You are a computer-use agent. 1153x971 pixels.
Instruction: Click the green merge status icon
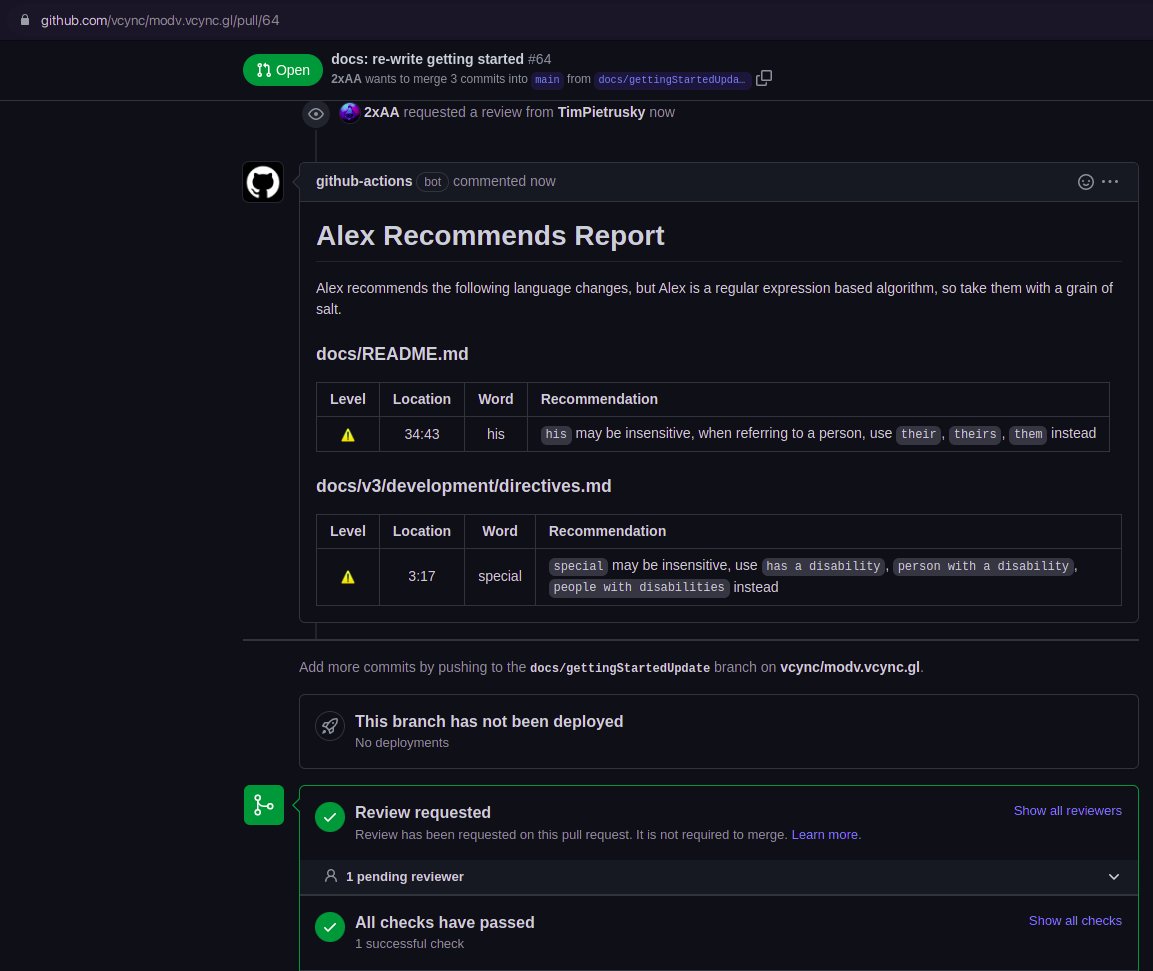coord(264,805)
